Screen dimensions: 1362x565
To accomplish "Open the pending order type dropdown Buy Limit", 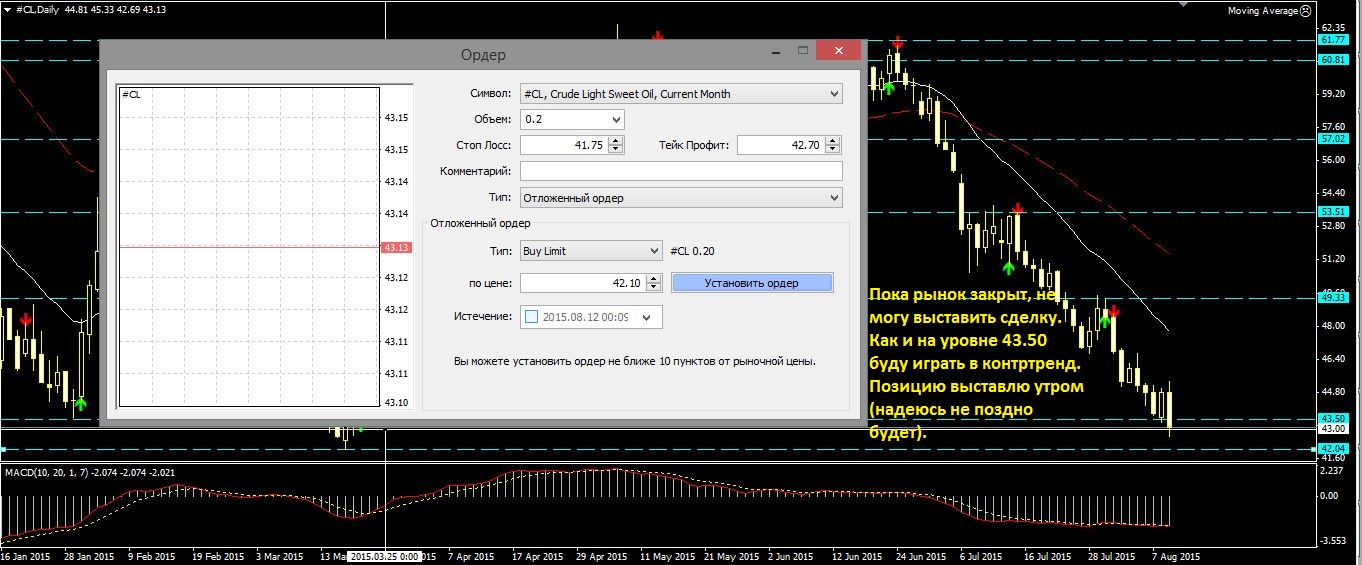I will pos(591,251).
